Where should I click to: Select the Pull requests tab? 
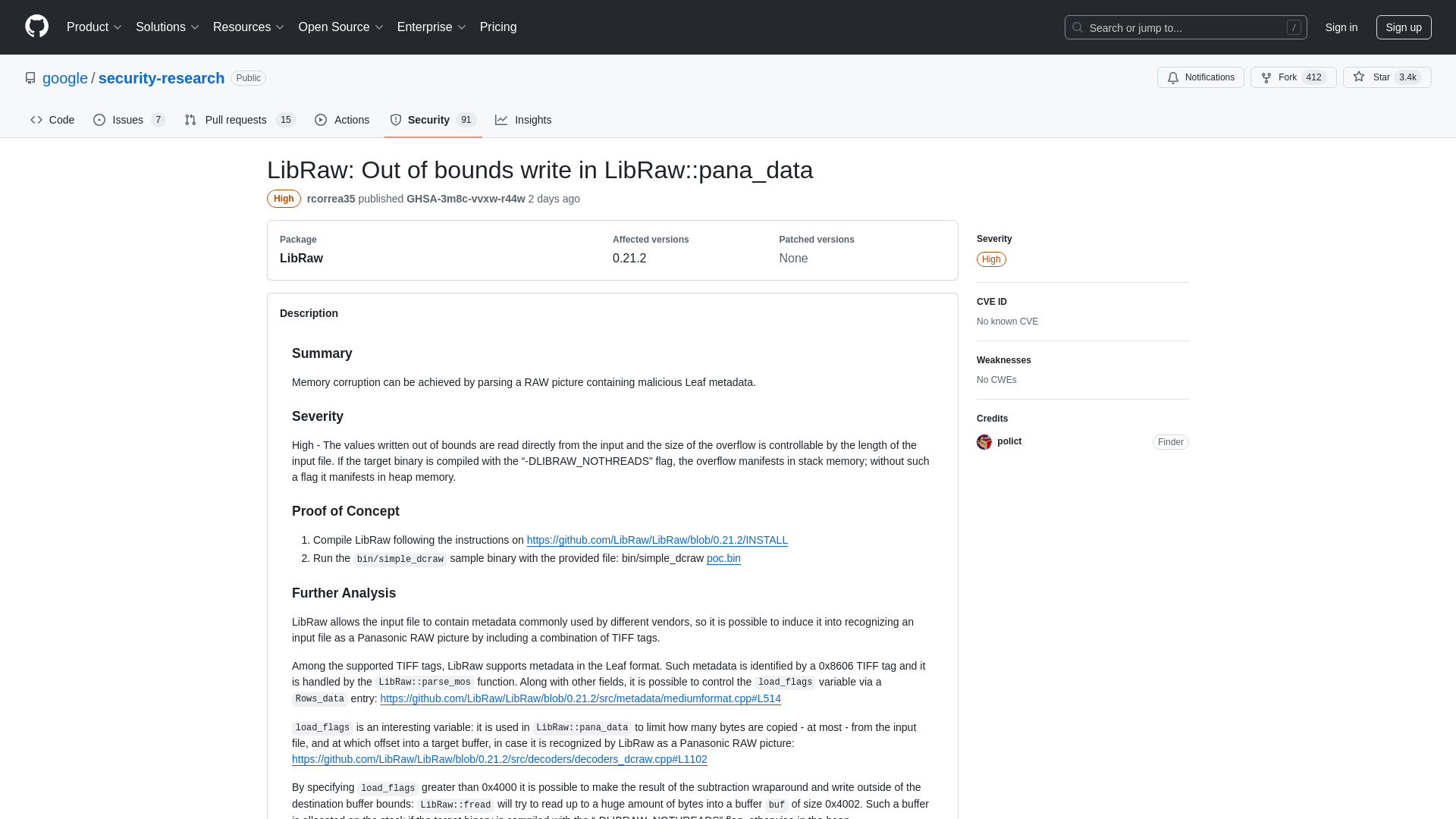[x=239, y=119]
